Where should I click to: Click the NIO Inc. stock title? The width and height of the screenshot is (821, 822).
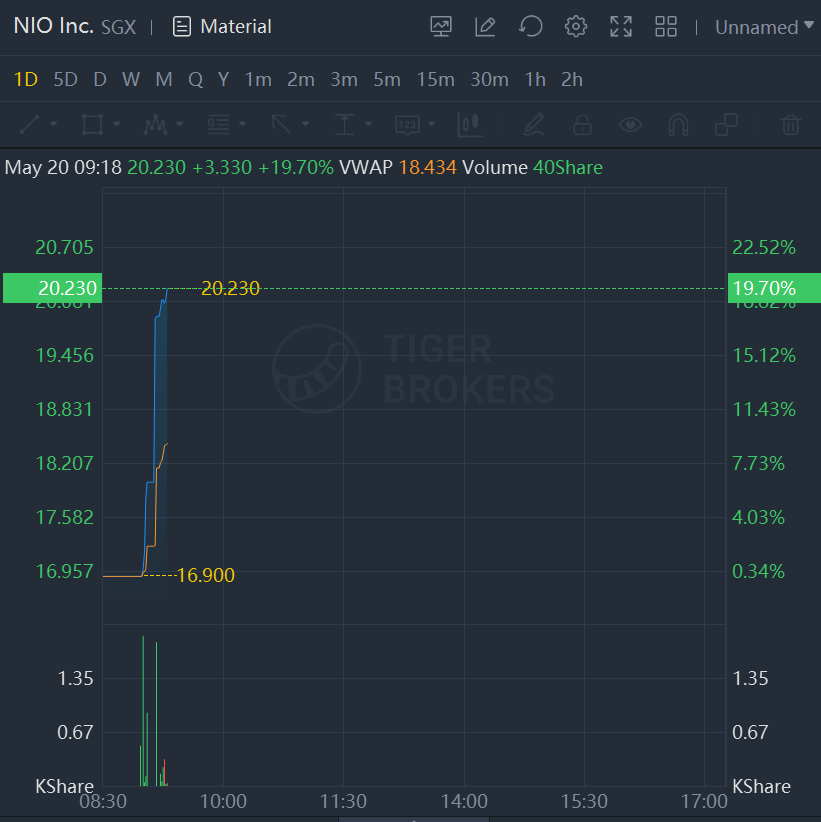(x=53, y=26)
